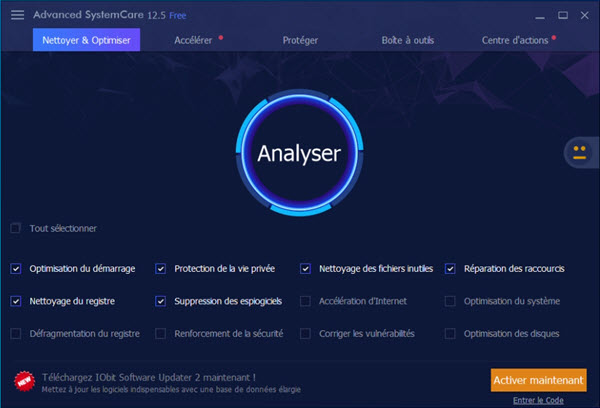Uncheck Réparation des raccourcis
This screenshot has height=408, width=600.
point(450,269)
